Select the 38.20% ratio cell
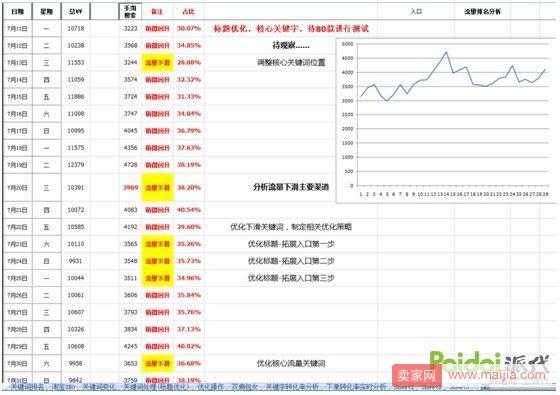This screenshot has width=560, height=395. click(189, 188)
